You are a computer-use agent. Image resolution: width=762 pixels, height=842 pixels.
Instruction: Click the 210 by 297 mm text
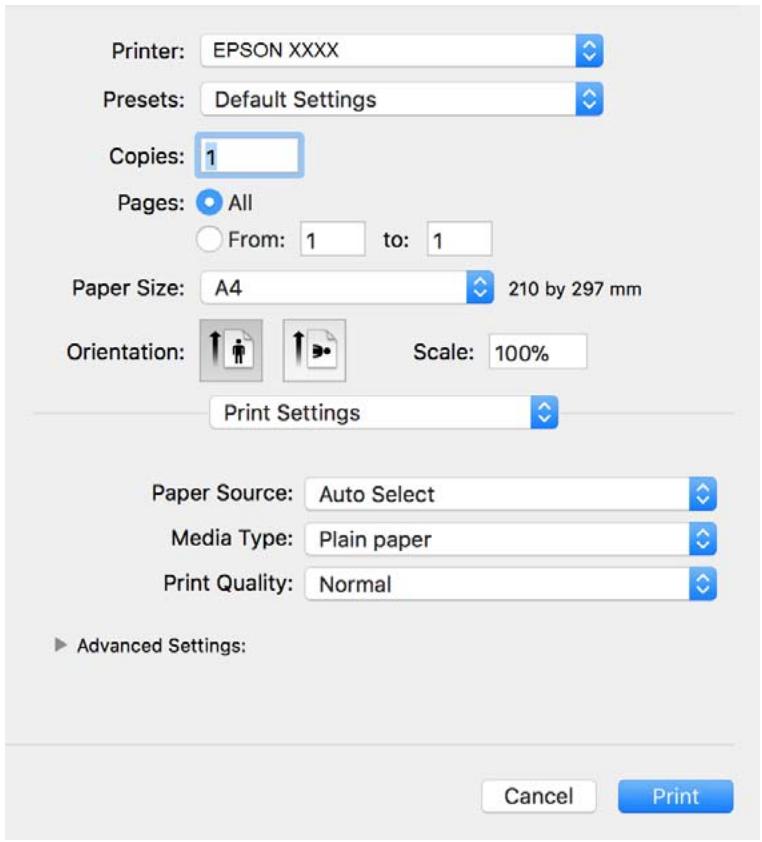pyautogui.click(x=575, y=289)
